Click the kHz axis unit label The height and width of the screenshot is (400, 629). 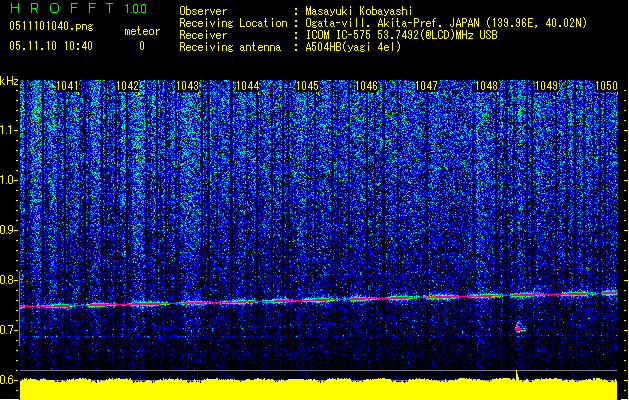9,81
